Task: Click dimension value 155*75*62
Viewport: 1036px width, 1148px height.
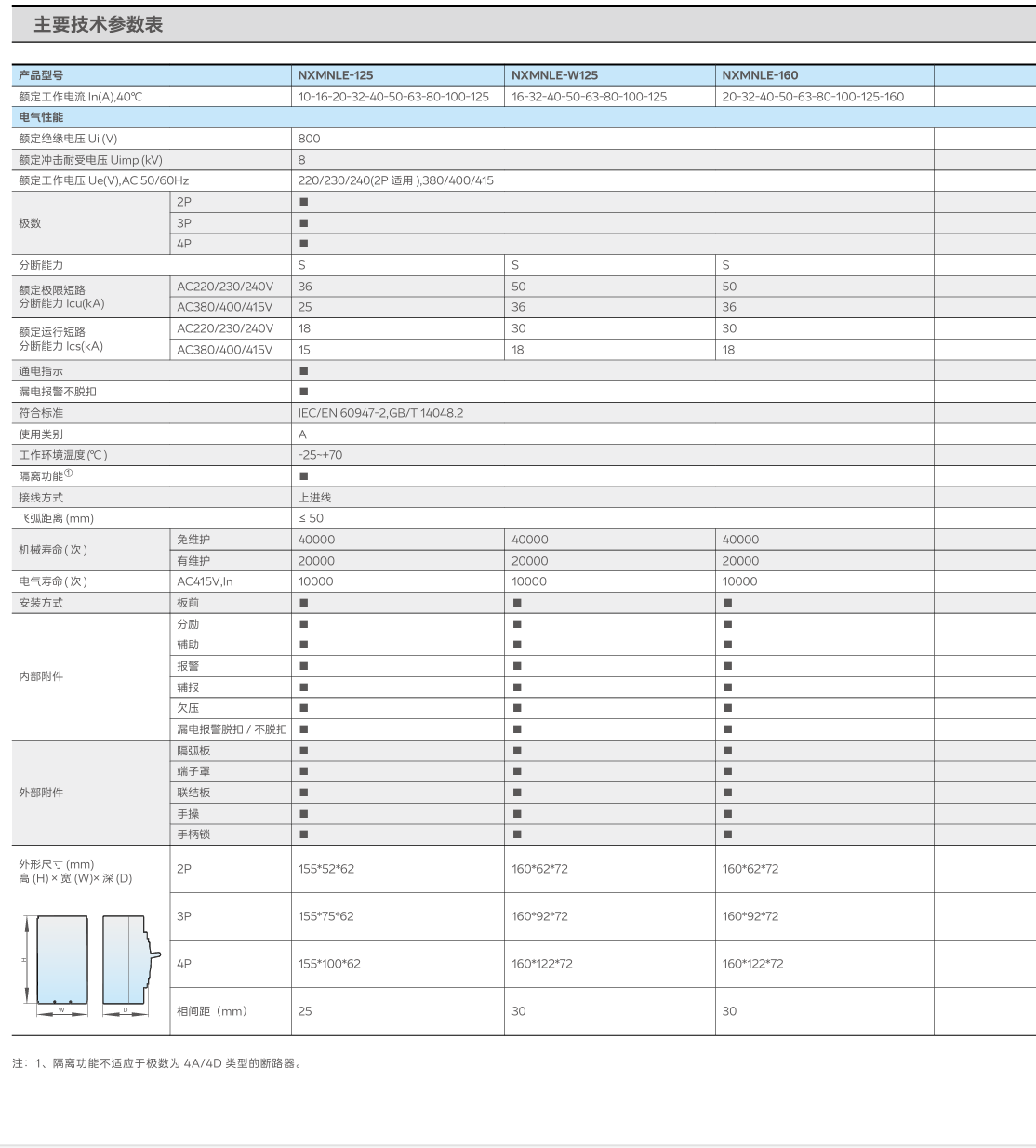Action: 326,916
